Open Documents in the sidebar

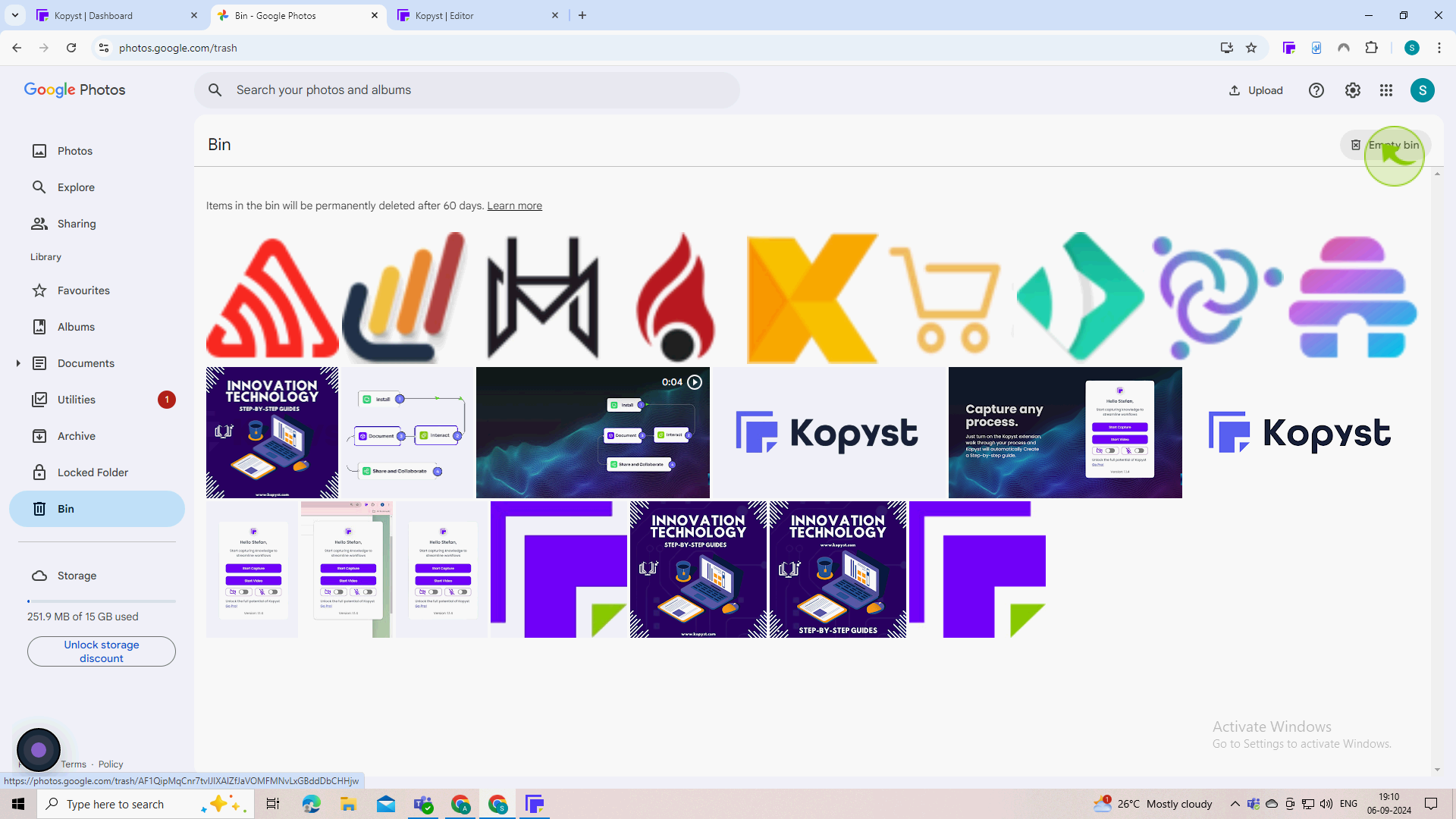[97, 363]
